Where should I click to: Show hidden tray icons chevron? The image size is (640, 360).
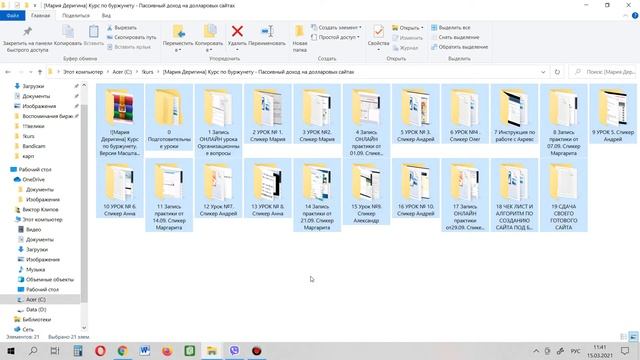click(x=536, y=351)
